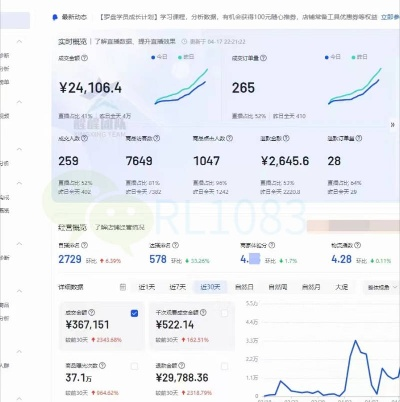
Task: Click the highest peak of the blue trend line
Action: pos(356,341)
